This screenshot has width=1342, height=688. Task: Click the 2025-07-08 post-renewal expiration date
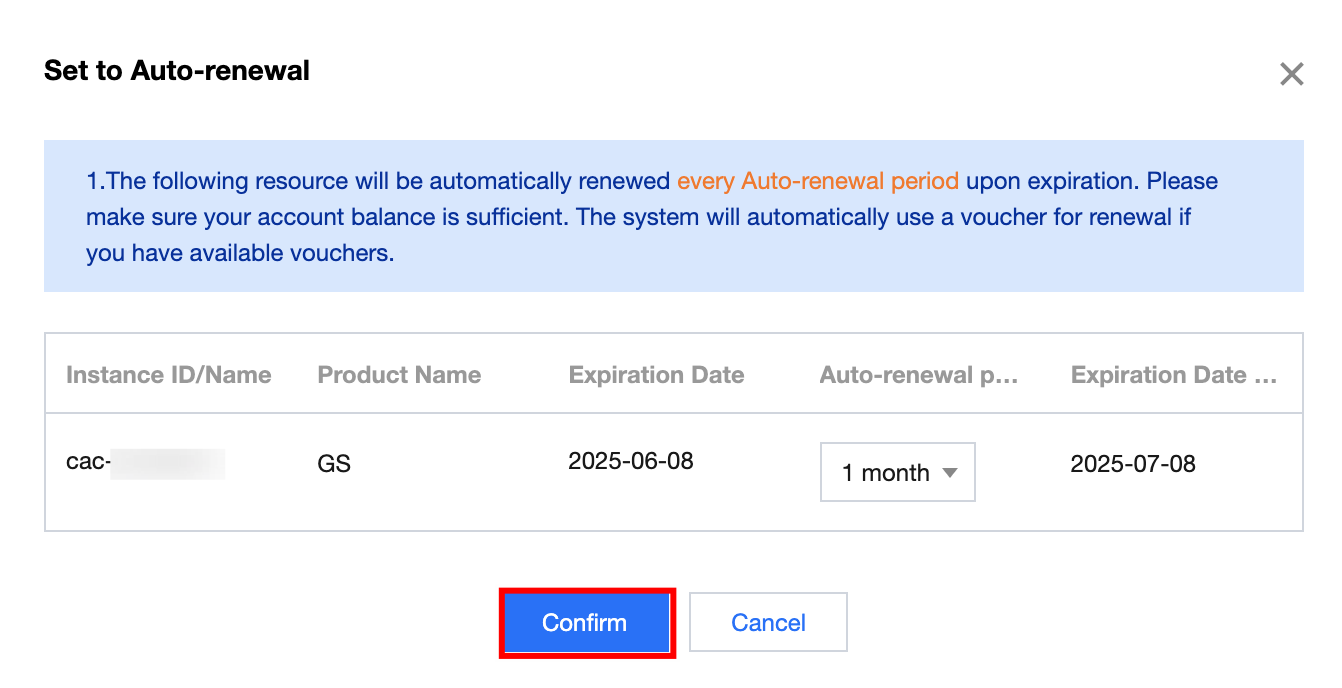pyautogui.click(x=1133, y=464)
